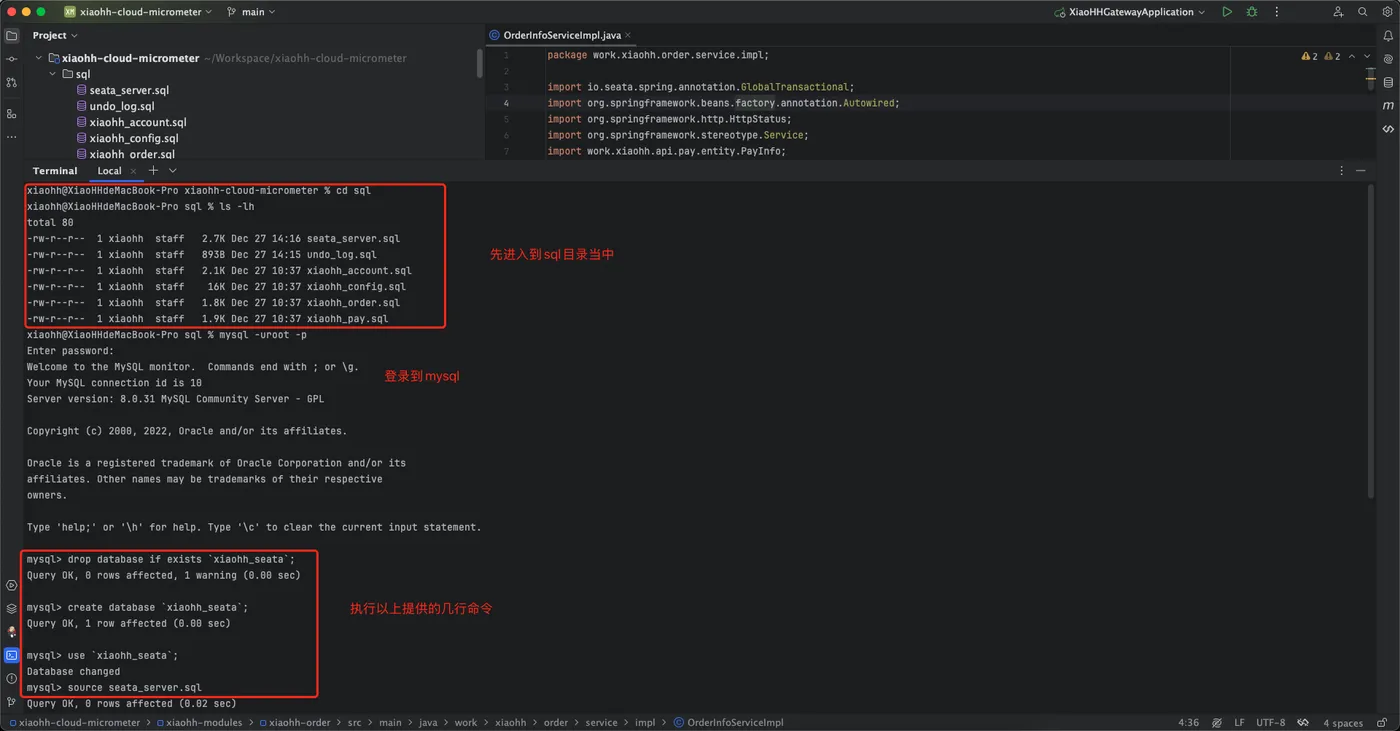1400x731 pixels.
Task: Open Search Everywhere magnifier icon
Action: (x=1363, y=12)
